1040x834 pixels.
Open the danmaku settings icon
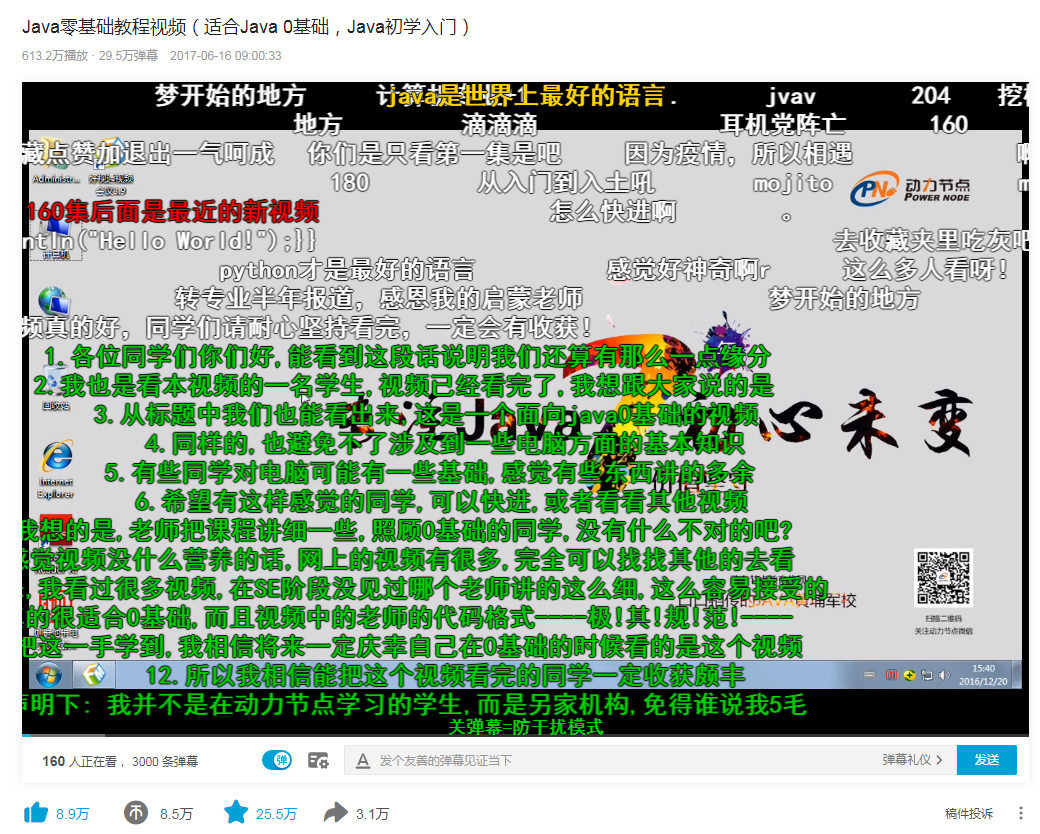(x=318, y=761)
